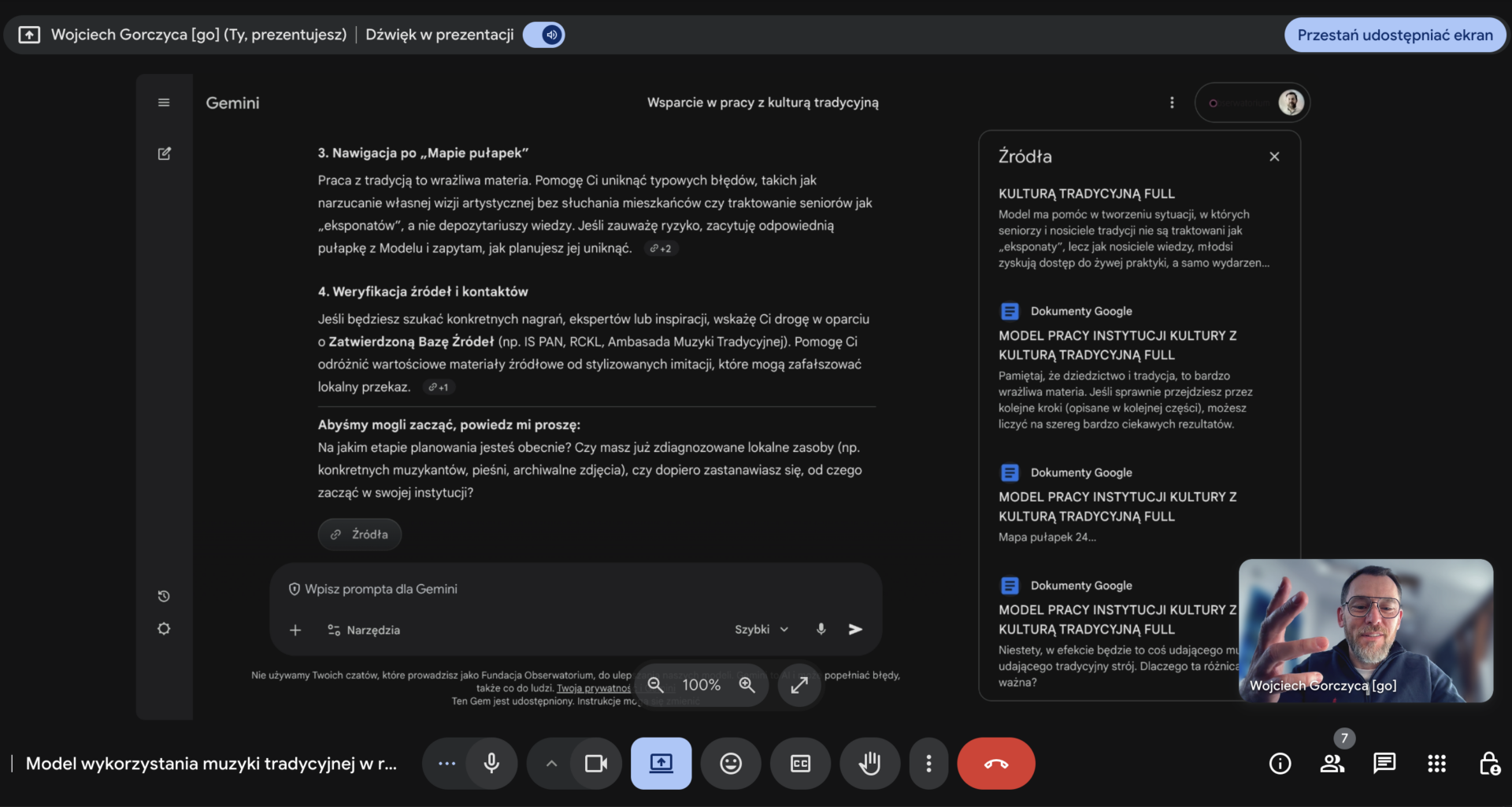Show sources with the Źródła button

[x=360, y=535]
